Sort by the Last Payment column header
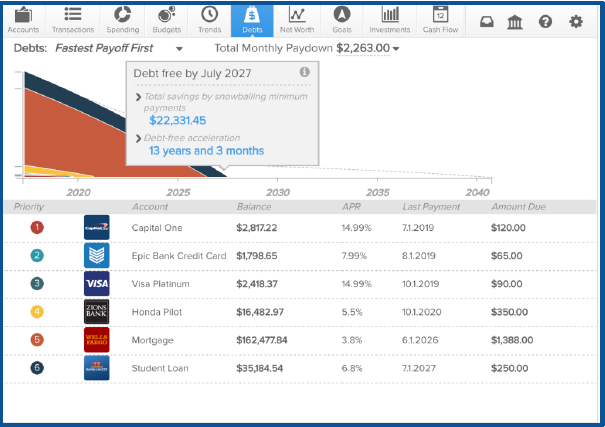Viewport: 605px width, 427px height. pos(431,207)
